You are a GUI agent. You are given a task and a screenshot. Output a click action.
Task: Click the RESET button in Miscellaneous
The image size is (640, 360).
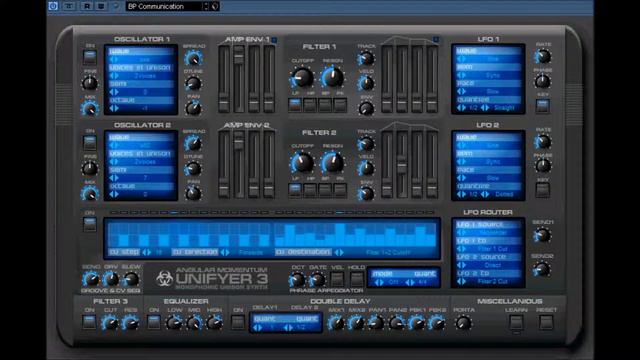546,322
